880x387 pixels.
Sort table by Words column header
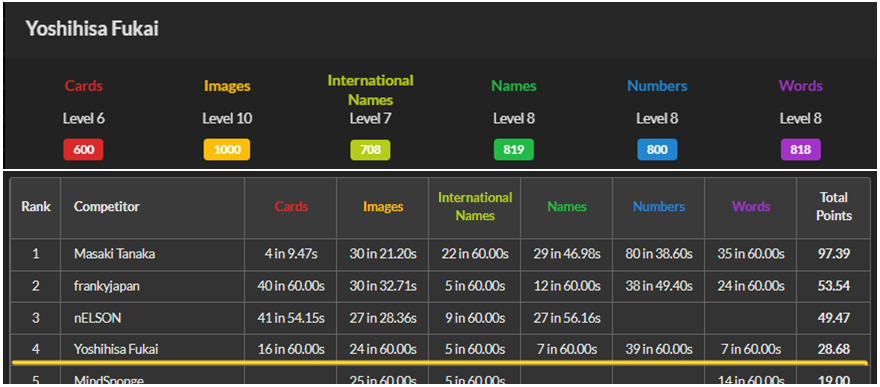pos(751,206)
